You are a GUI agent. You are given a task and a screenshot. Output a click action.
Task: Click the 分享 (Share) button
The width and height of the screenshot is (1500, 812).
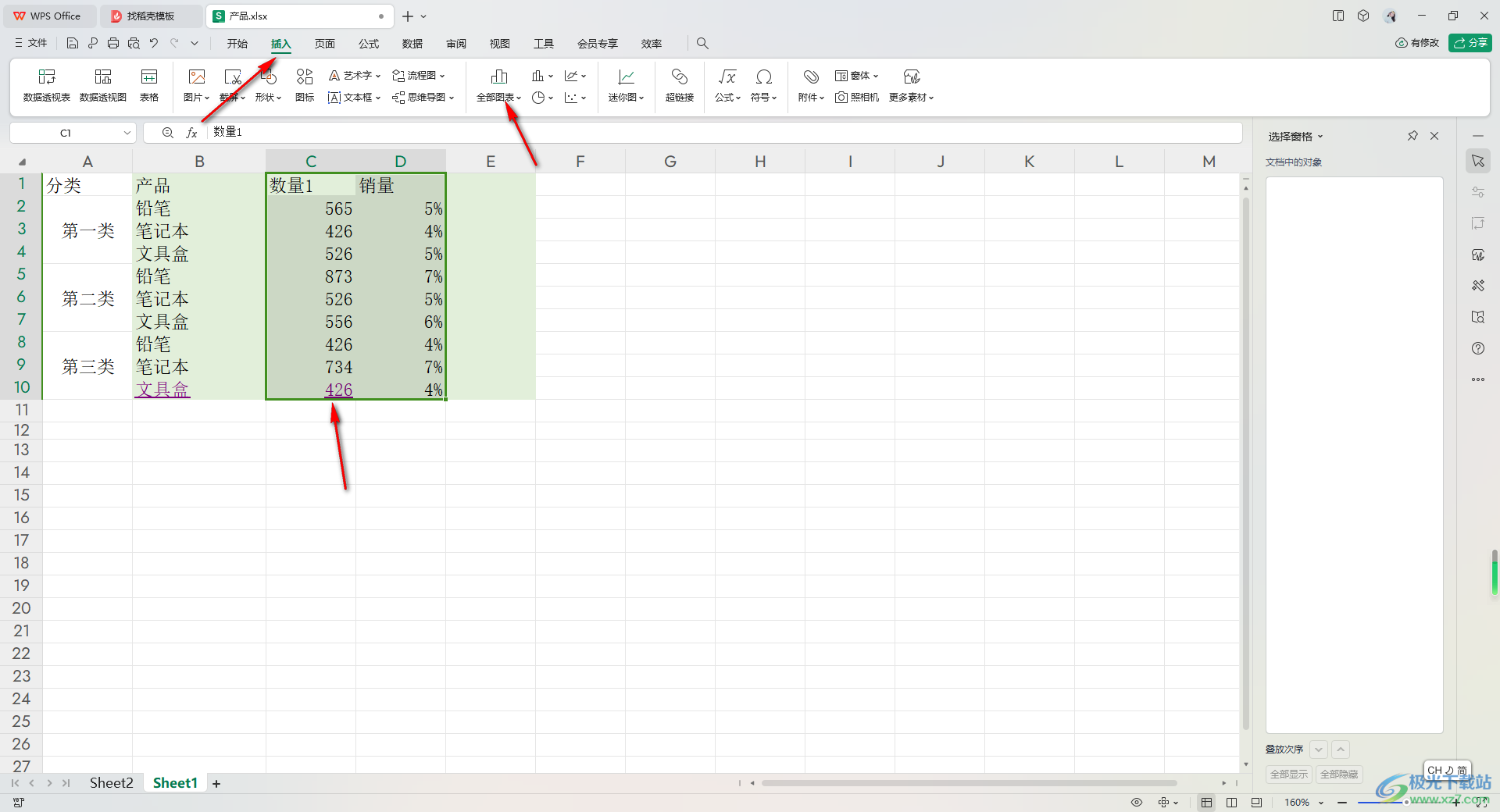1470,43
